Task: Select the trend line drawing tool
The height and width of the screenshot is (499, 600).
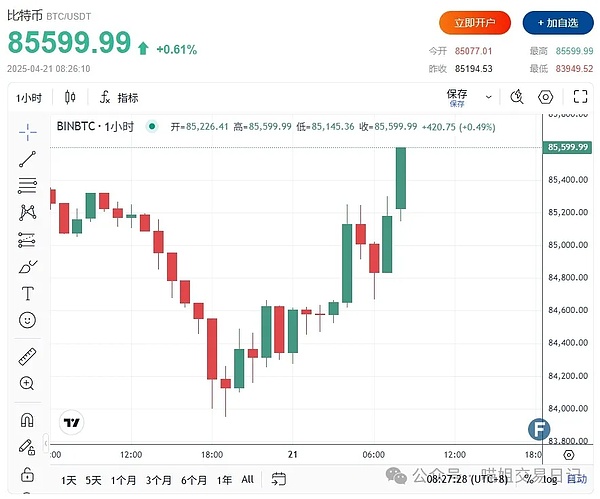Action: click(x=27, y=158)
